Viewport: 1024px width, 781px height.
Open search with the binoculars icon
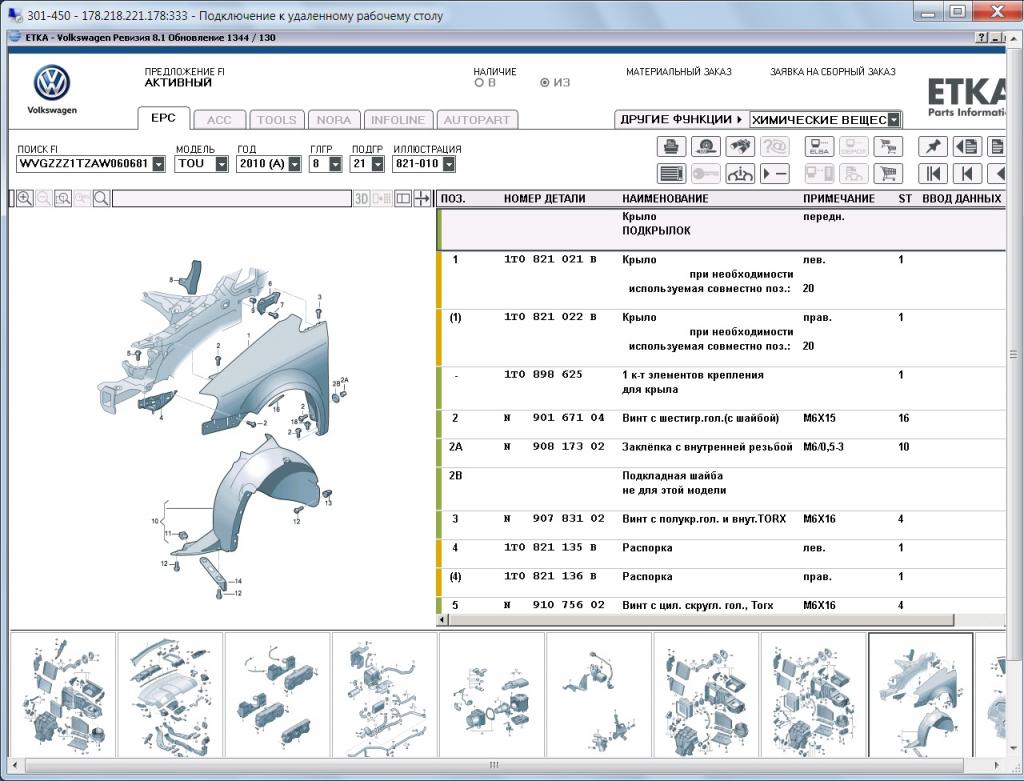click(740, 146)
